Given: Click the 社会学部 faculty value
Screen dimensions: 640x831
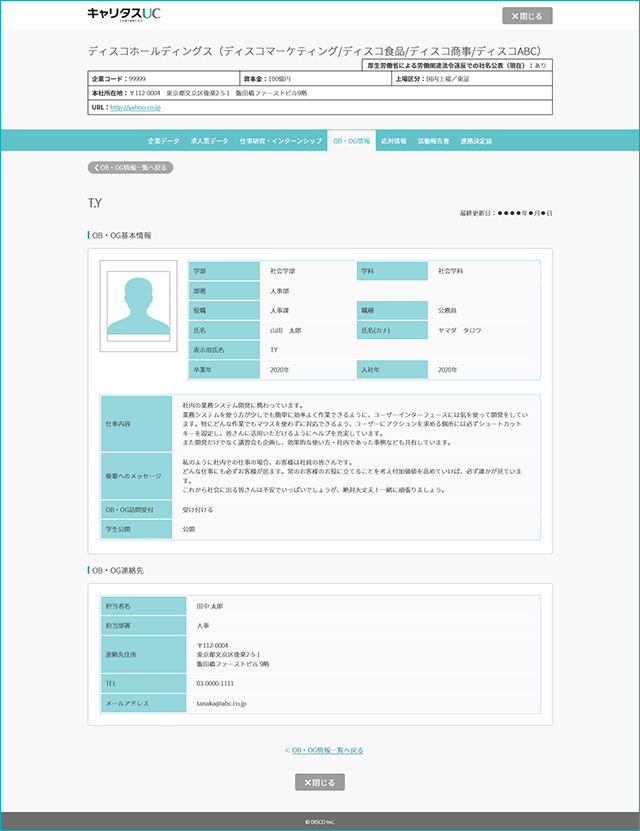Looking at the screenshot, I should point(282,271).
